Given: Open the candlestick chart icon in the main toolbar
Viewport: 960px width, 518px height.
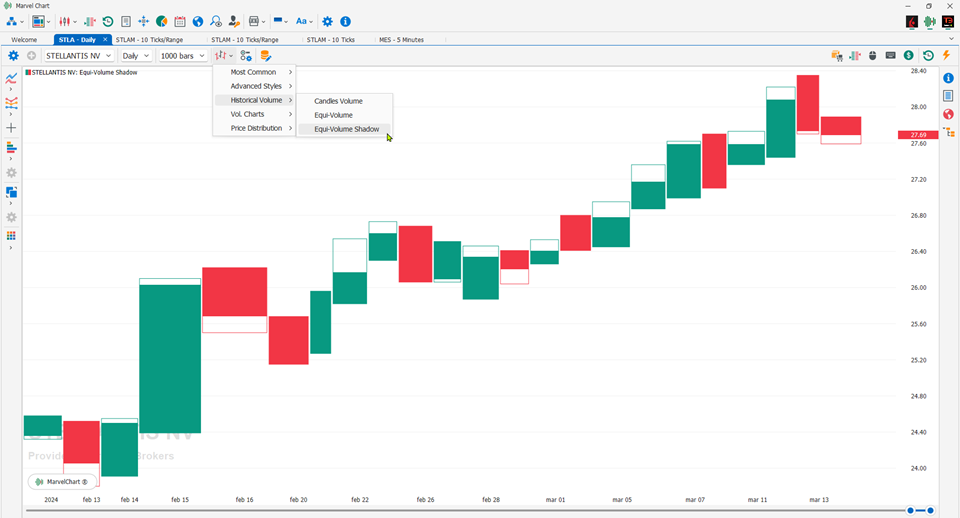Looking at the screenshot, I should pos(64,21).
